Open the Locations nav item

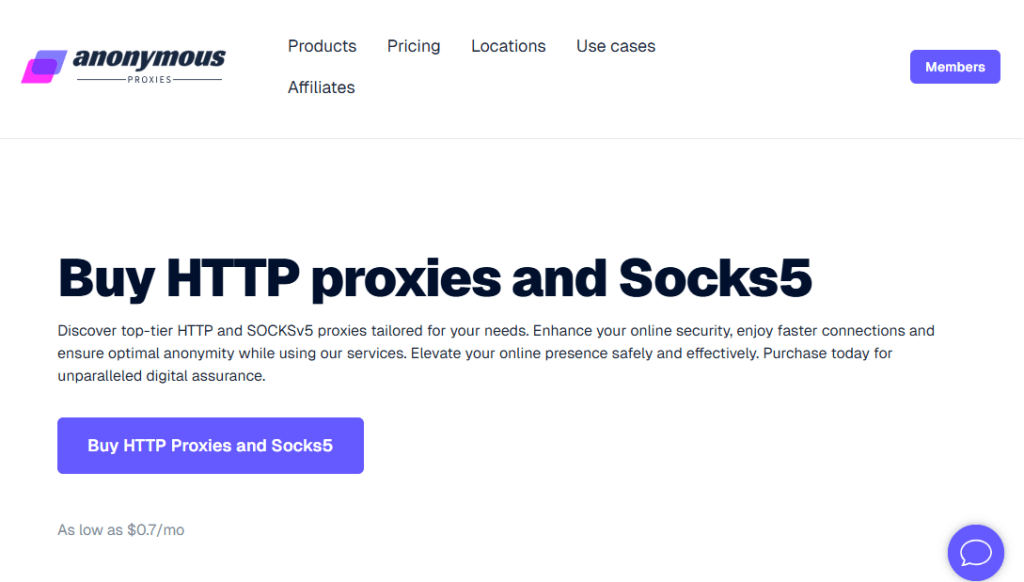click(508, 46)
